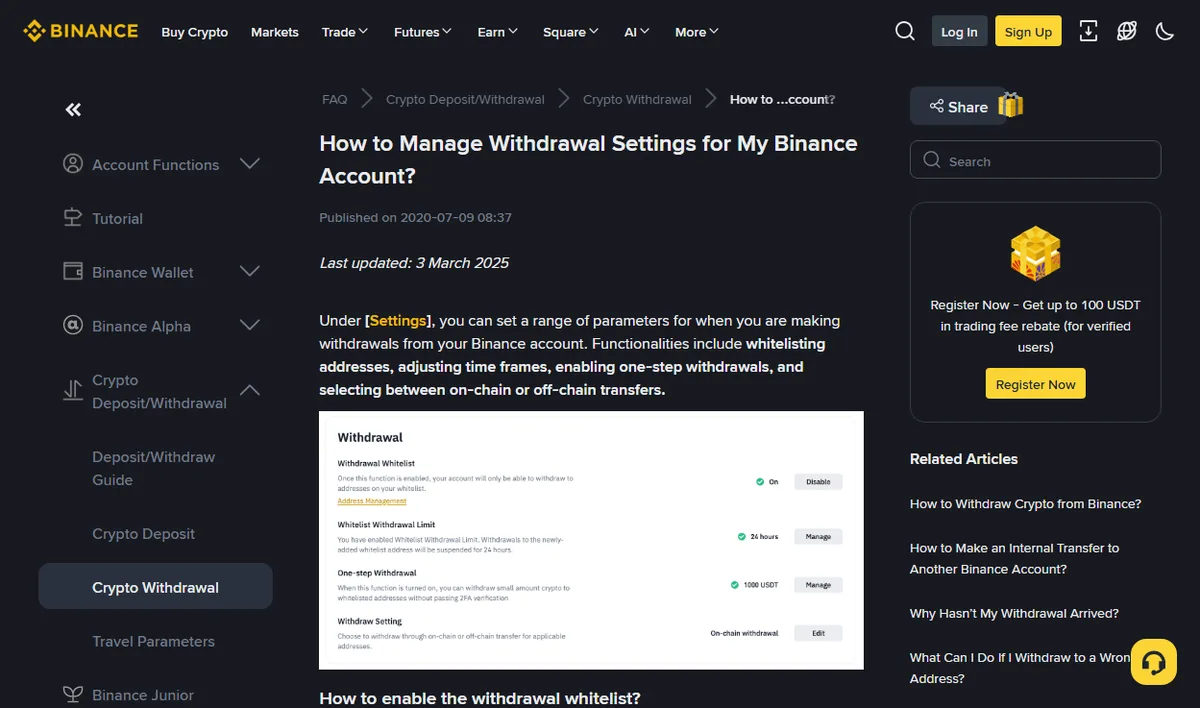This screenshot has height=708, width=1200.
Task: Click the Settings link in article
Action: [398, 321]
